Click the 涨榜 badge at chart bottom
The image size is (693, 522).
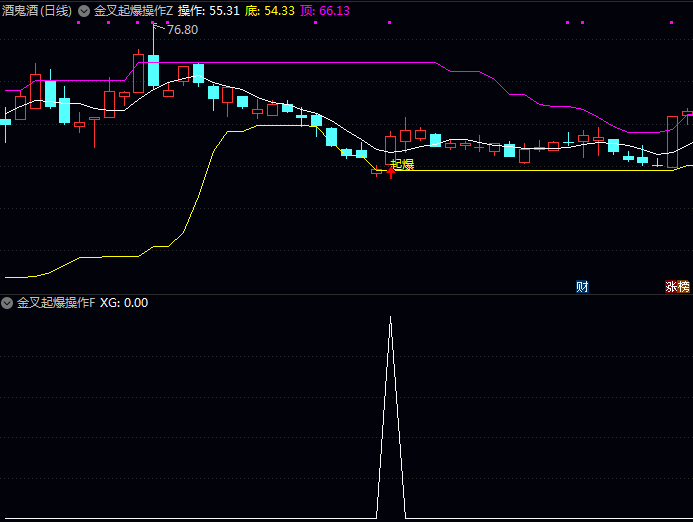677,287
